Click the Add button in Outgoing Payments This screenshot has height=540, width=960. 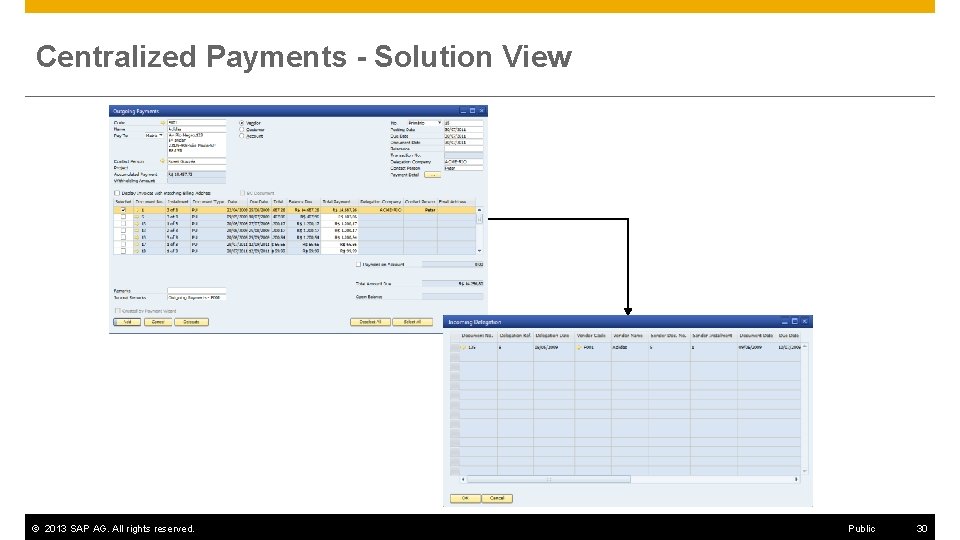point(127,322)
